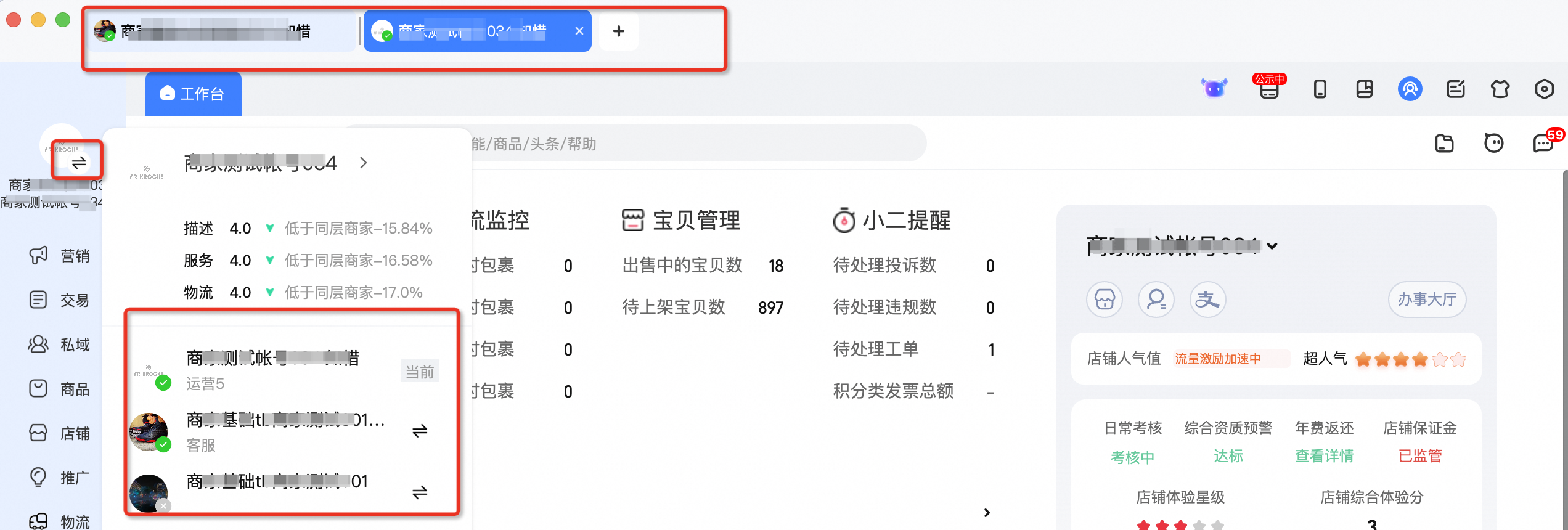Click 待处理违规数 row
The width and height of the screenshot is (1568, 530).
[913, 308]
